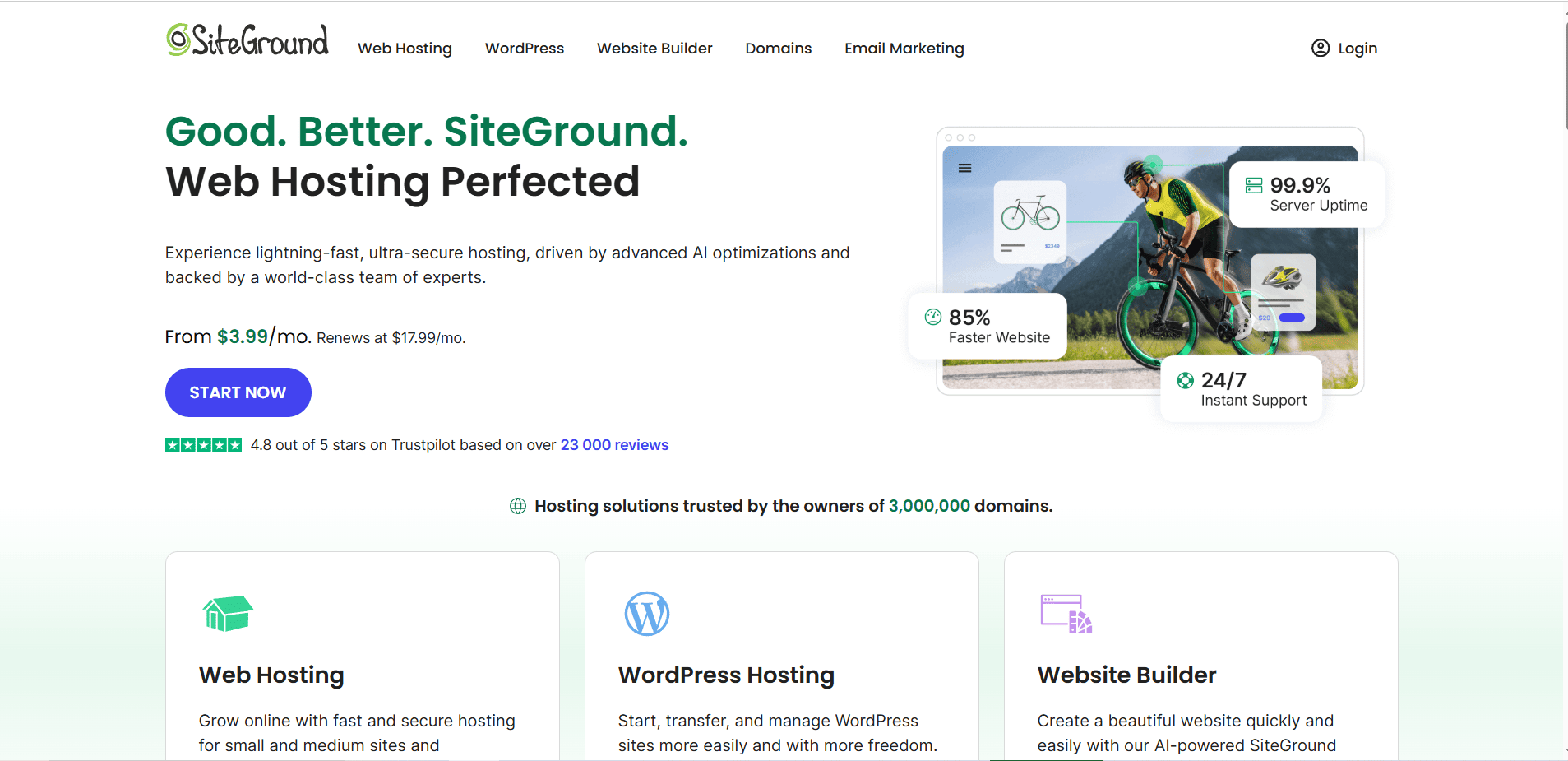Click the hamburger menu icon in hero image
The height and width of the screenshot is (761, 1568).
tap(964, 168)
